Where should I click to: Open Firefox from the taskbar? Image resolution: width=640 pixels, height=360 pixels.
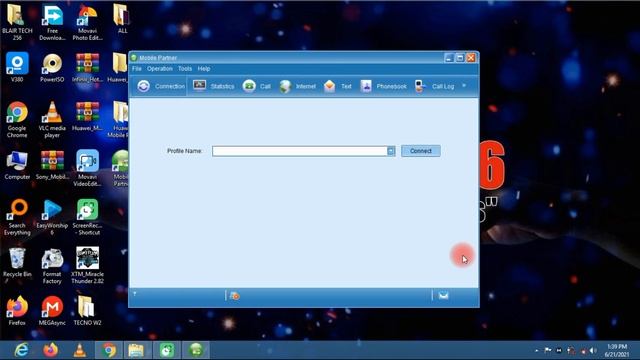point(51,350)
